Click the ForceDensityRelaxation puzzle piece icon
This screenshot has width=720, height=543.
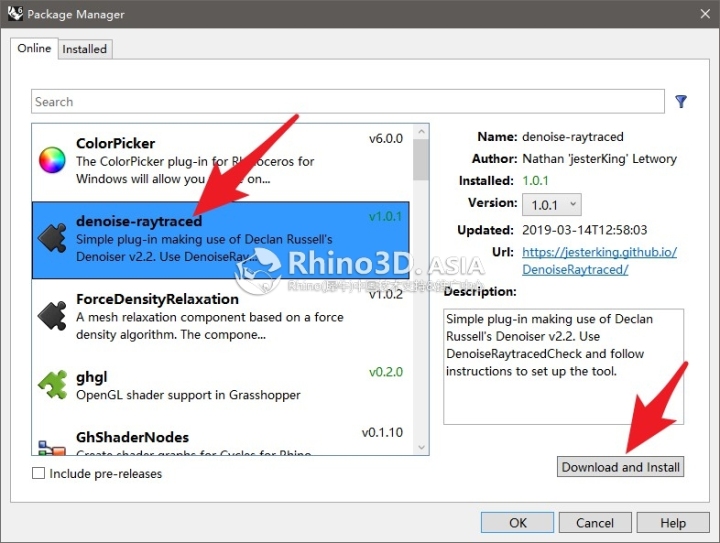coord(52,315)
